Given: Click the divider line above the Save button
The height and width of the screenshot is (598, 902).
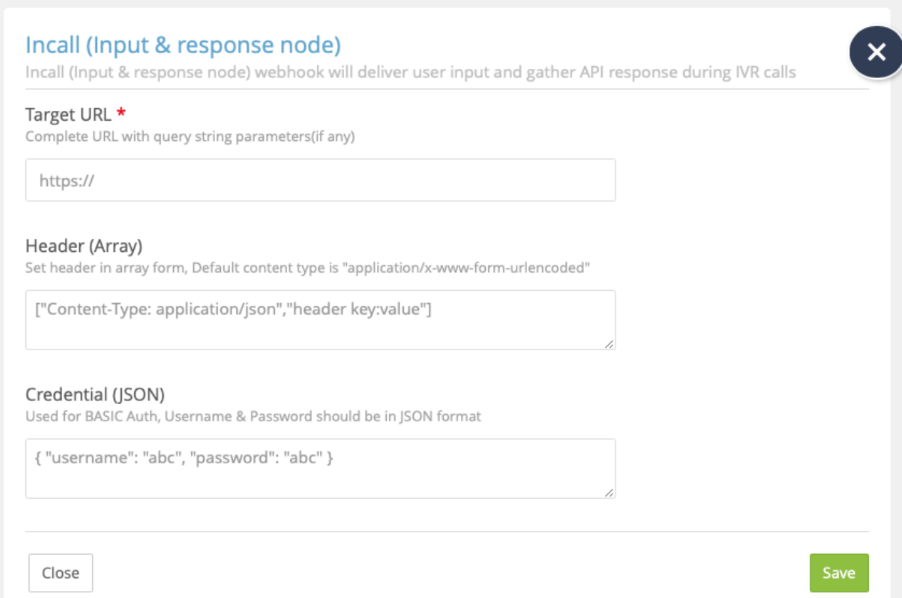Looking at the screenshot, I should coord(447,531).
